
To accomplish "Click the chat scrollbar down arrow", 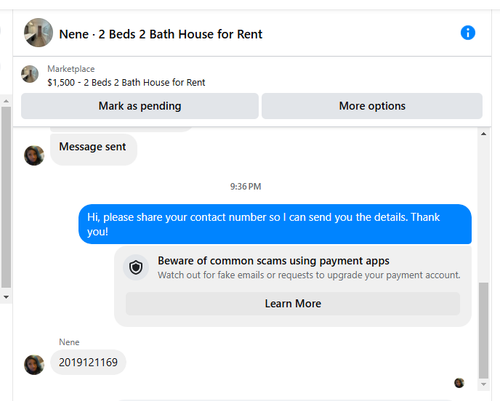I will click(484, 384).
